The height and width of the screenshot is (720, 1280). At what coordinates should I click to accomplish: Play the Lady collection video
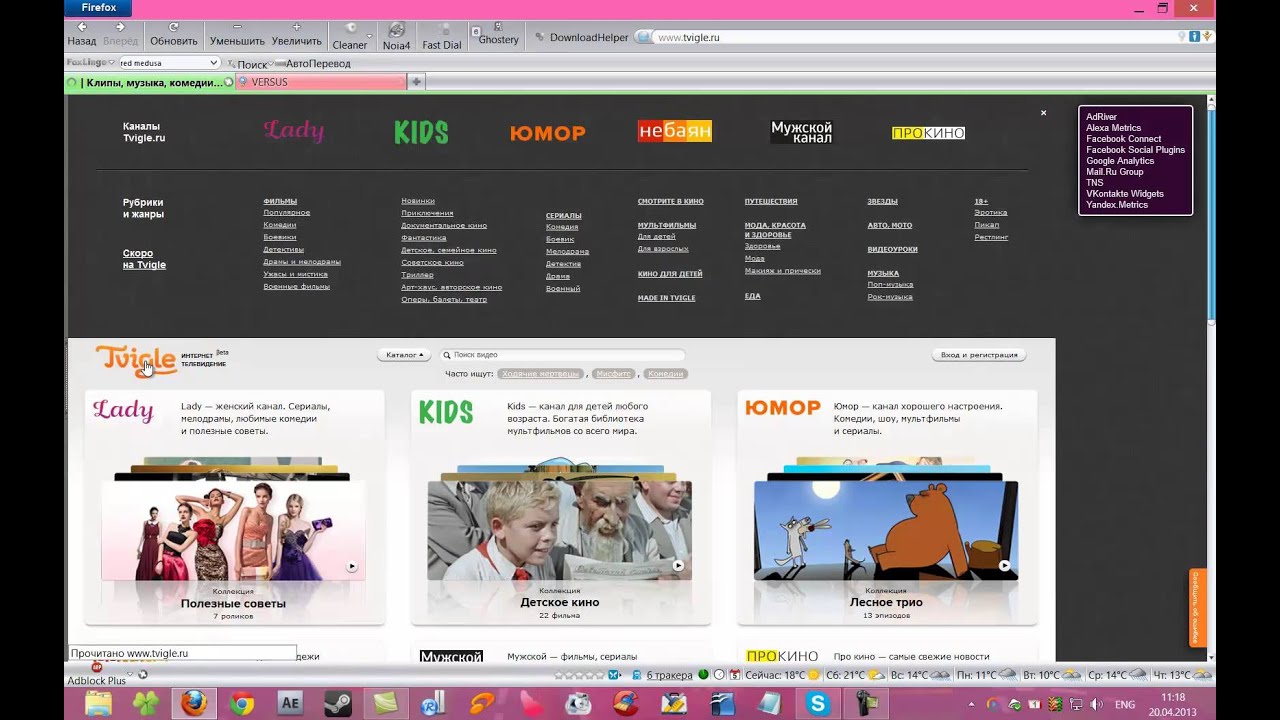351,567
